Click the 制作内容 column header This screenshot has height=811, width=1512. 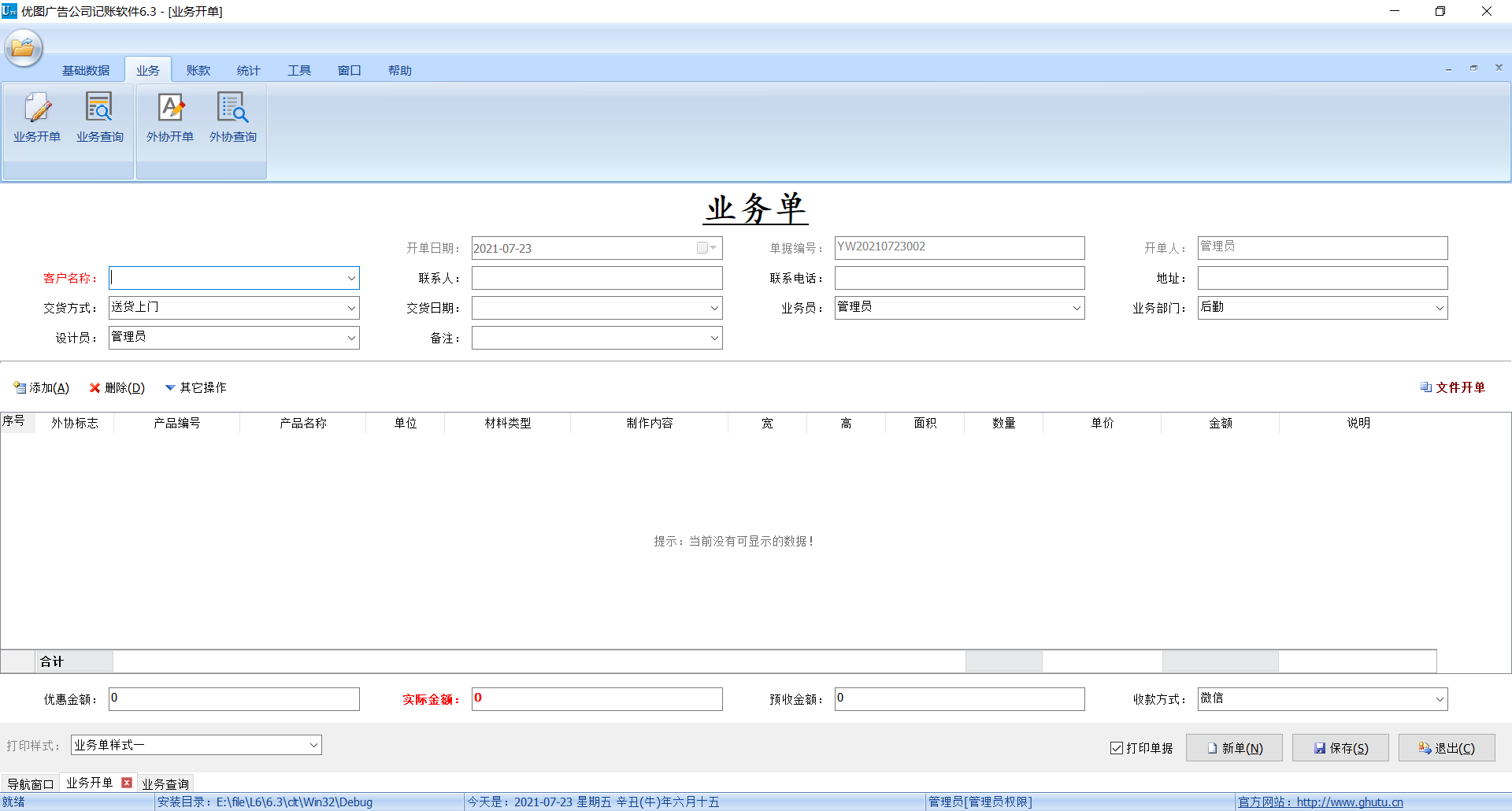[x=650, y=423]
